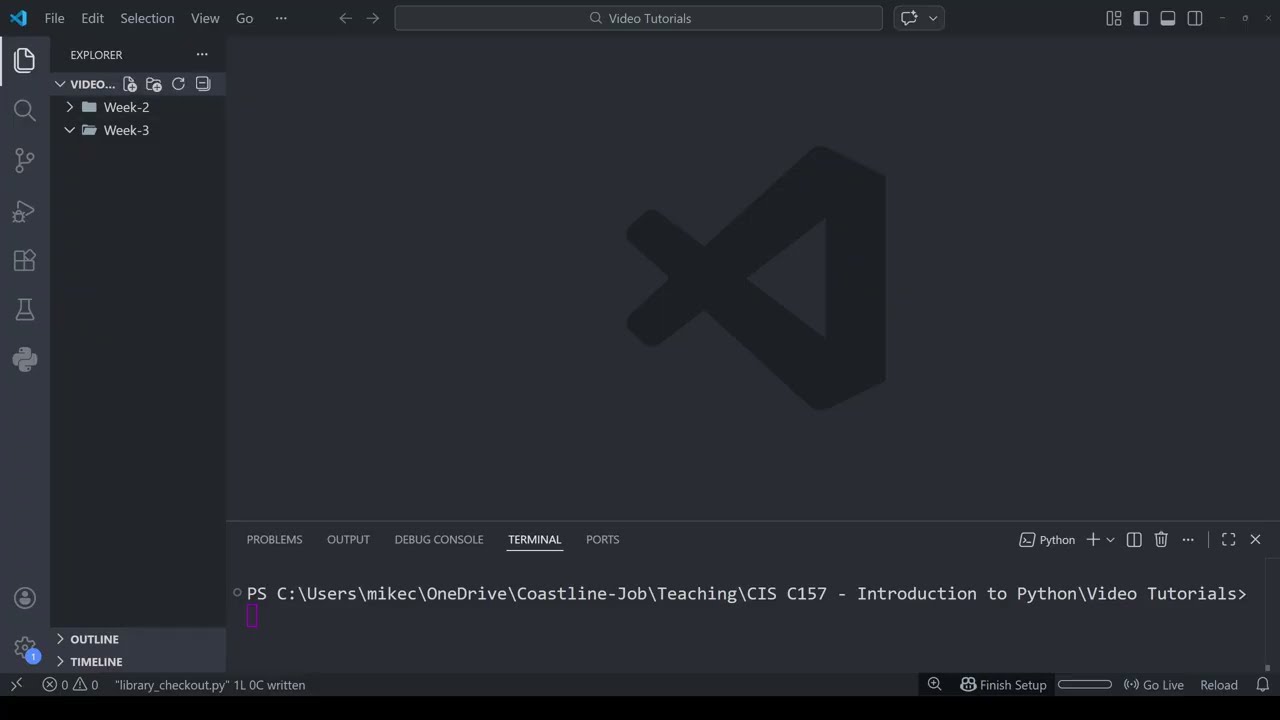Refresh the explorer file tree
Viewport: 1280px width, 720px height.
178,84
